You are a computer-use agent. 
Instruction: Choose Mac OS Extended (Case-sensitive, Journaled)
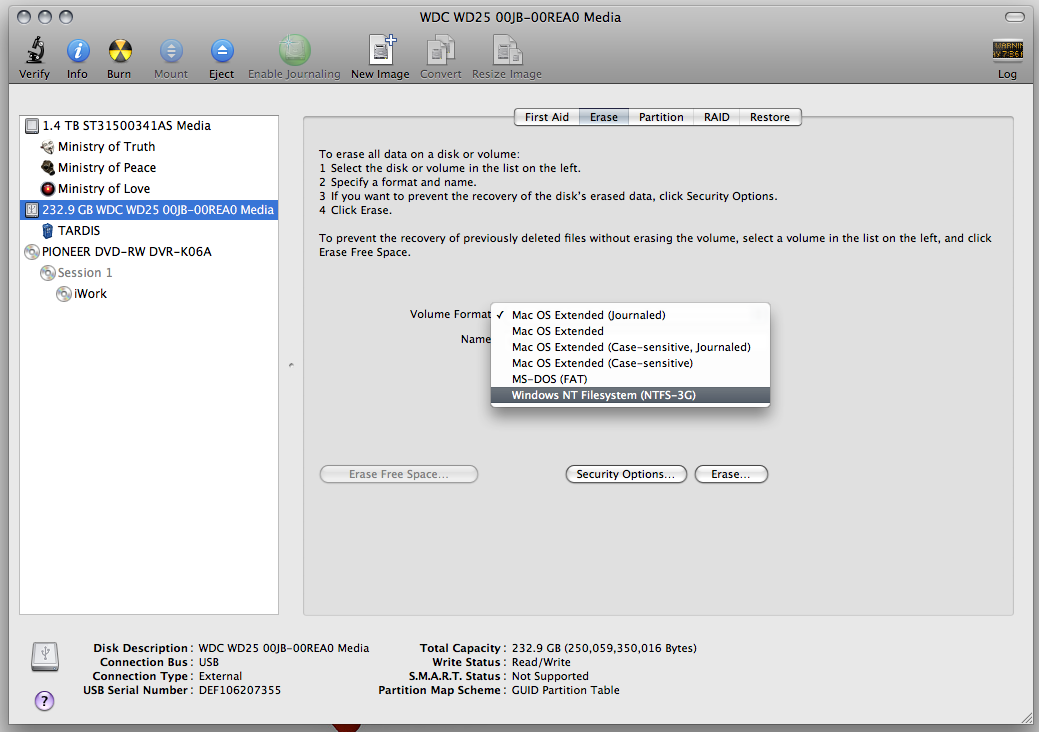pyautogui.click(x=630, y=347)
